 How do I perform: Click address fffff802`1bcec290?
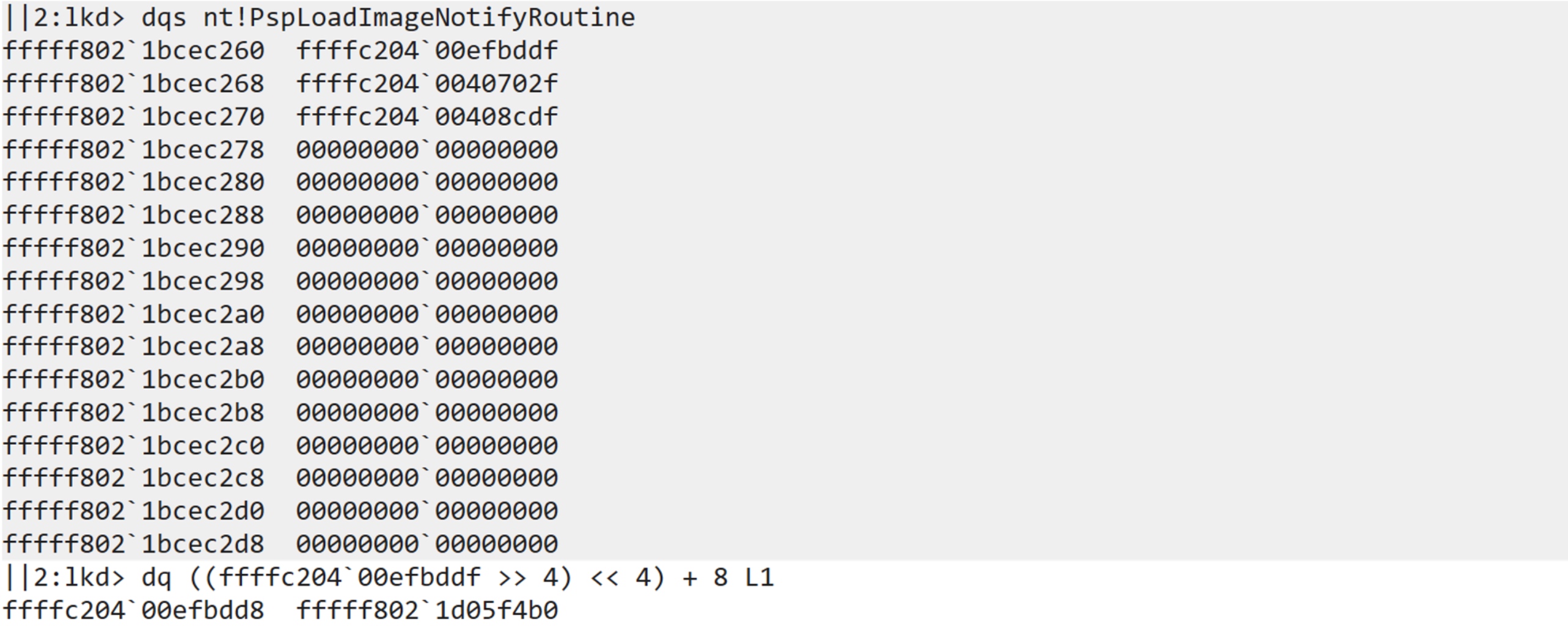134,248
